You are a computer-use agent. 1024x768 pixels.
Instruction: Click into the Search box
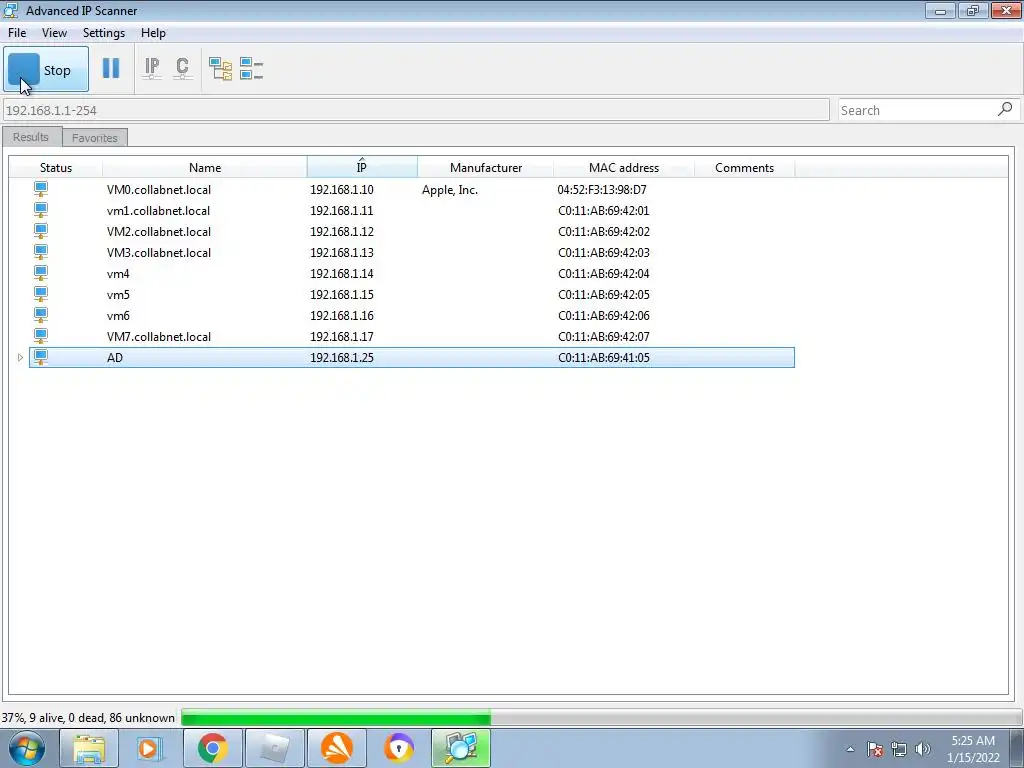coord(916,110)
